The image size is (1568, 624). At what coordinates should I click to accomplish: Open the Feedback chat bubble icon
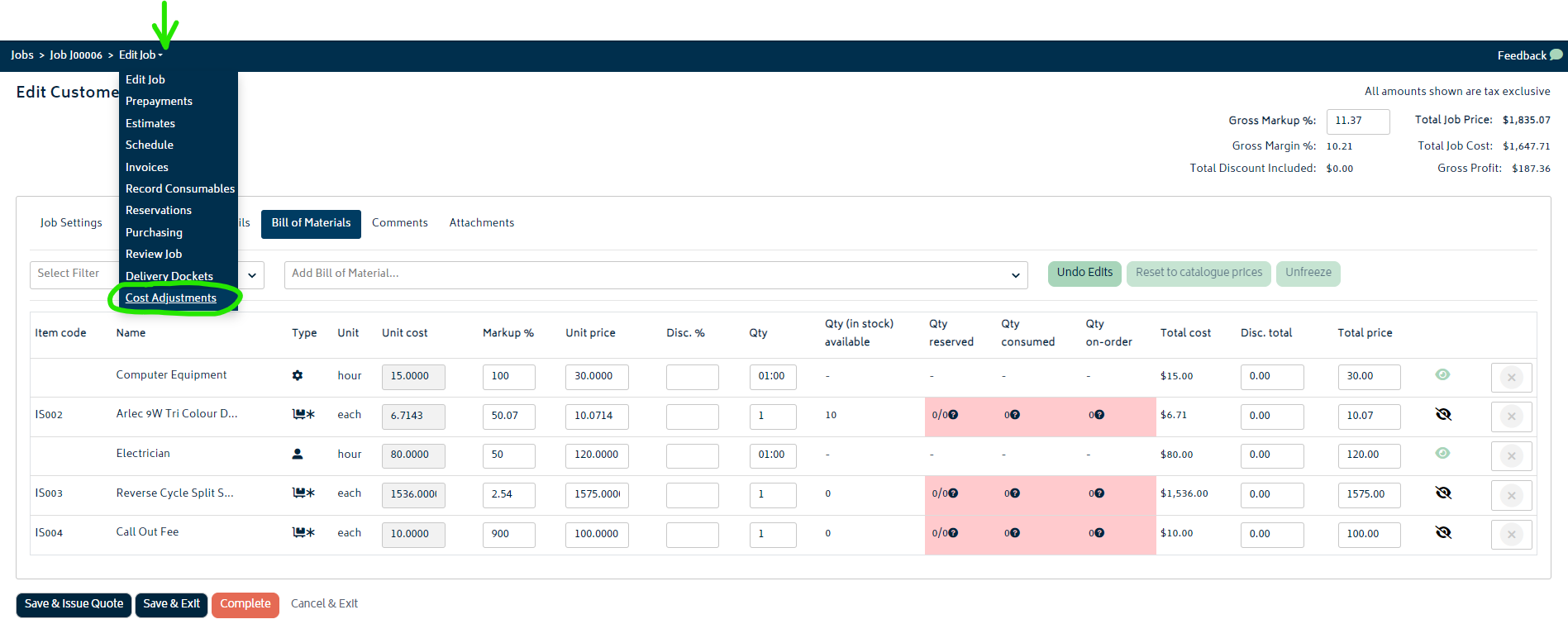[x=1556, y=55]
